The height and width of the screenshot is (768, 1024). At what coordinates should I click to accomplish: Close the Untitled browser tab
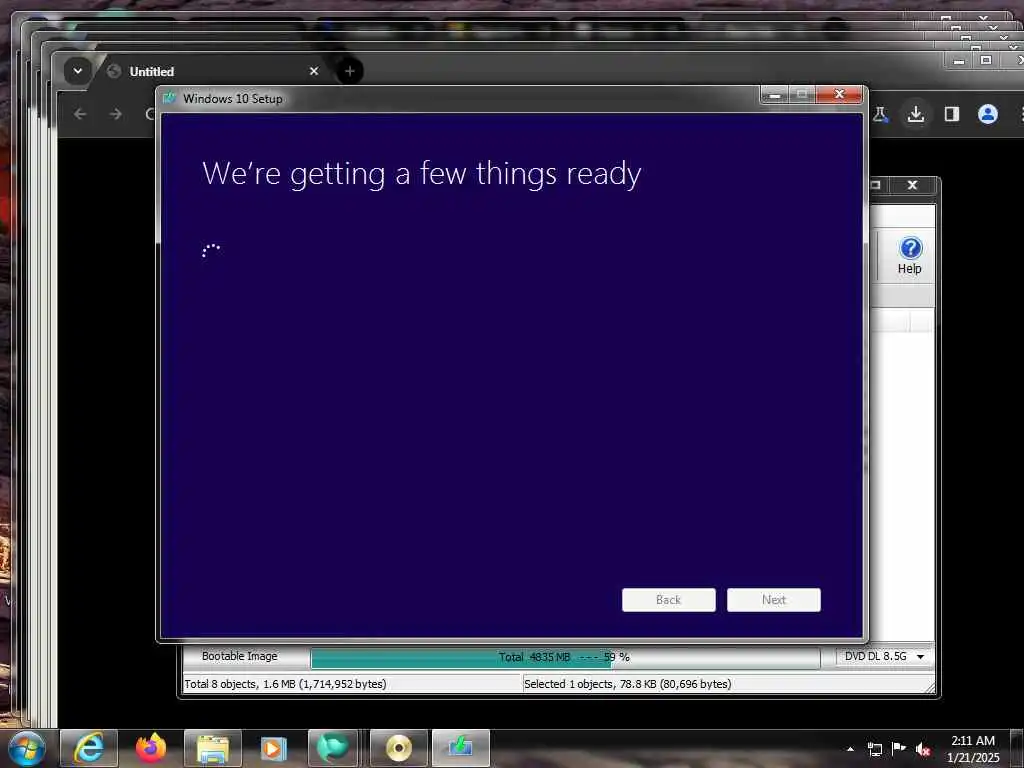[x=314, y=71]
